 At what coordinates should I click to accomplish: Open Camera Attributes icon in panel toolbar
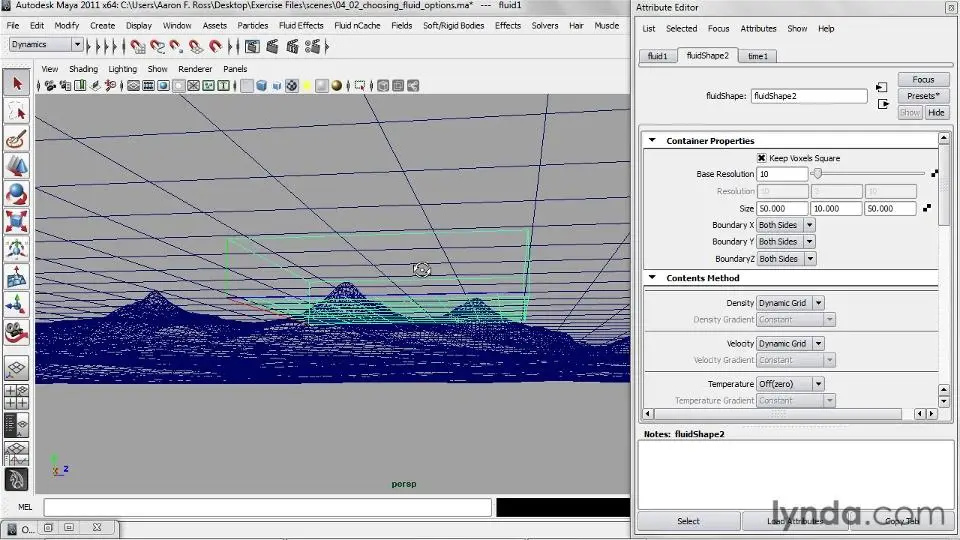pyautogui.click(x=65, y=86)
